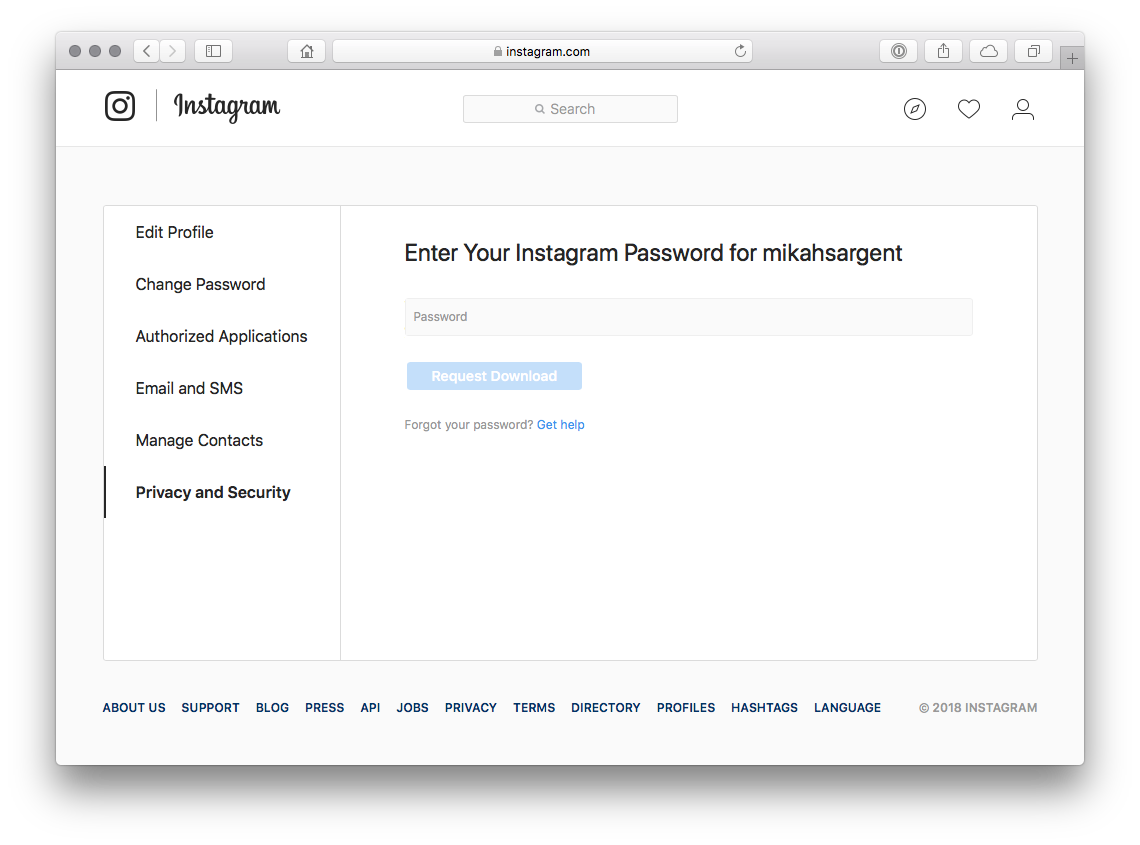Open a new Safari tab
This screenshot has height=845, width=1140.
click(1072, 58)
